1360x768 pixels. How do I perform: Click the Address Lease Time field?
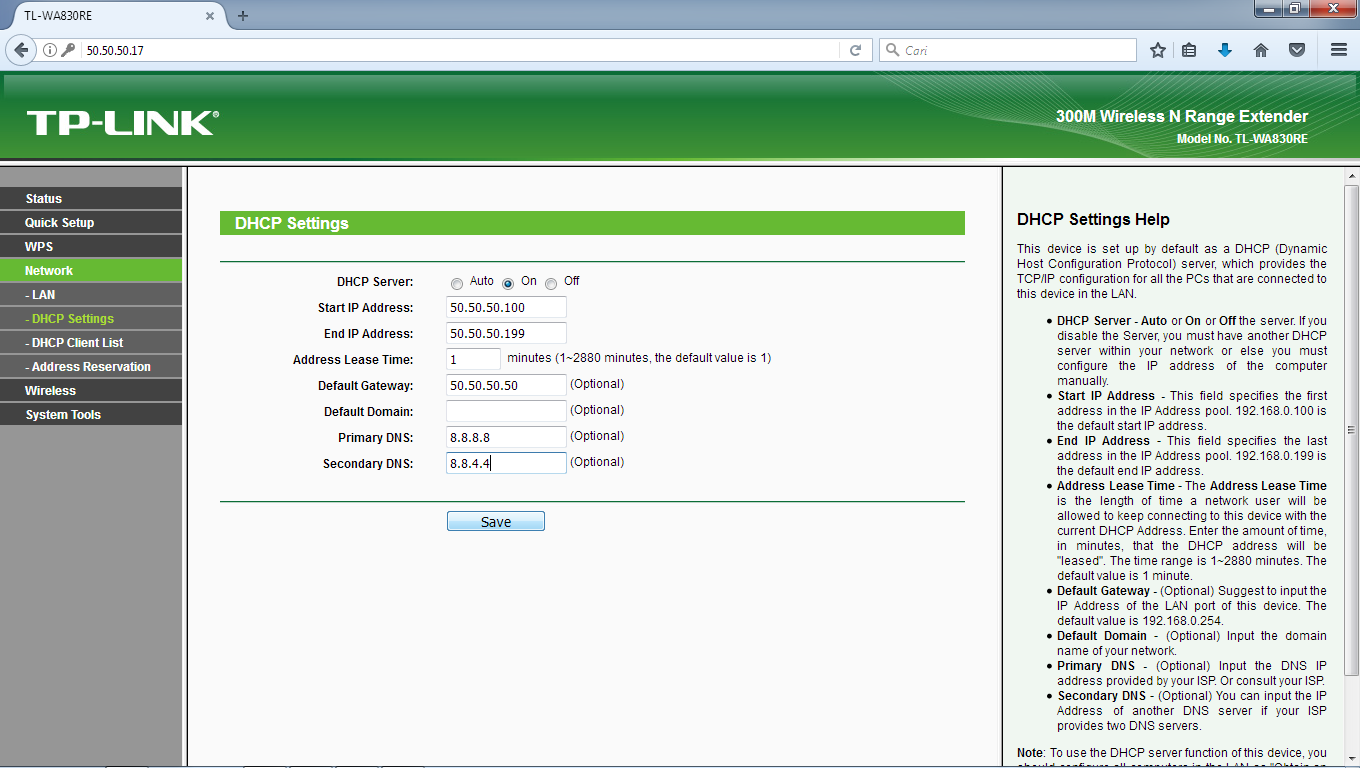click(x=473, y=359)
